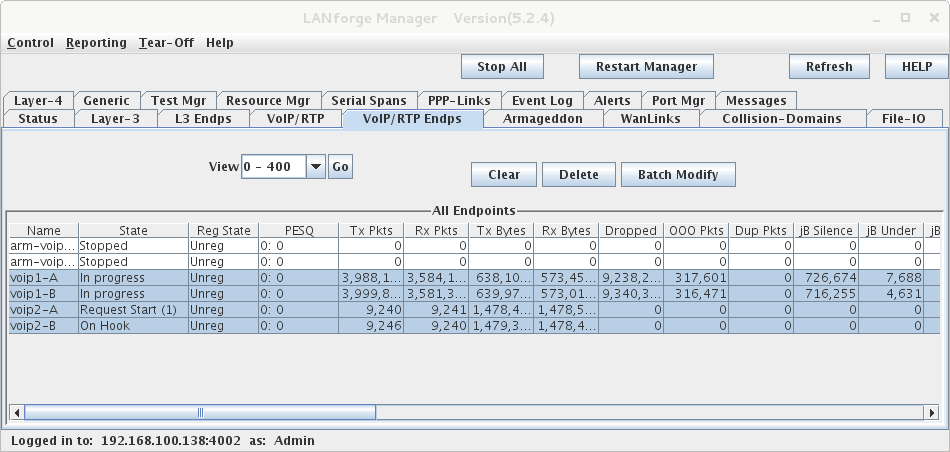950x452 pixels.
Task: Click the HELP button
Action: [x=917, y=67]
